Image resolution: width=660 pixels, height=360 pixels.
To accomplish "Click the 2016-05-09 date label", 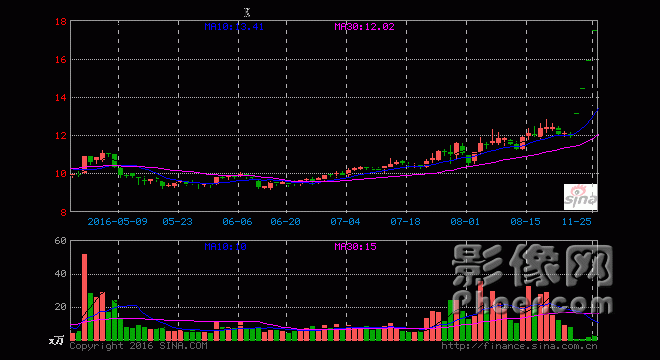I will (117, 221).
